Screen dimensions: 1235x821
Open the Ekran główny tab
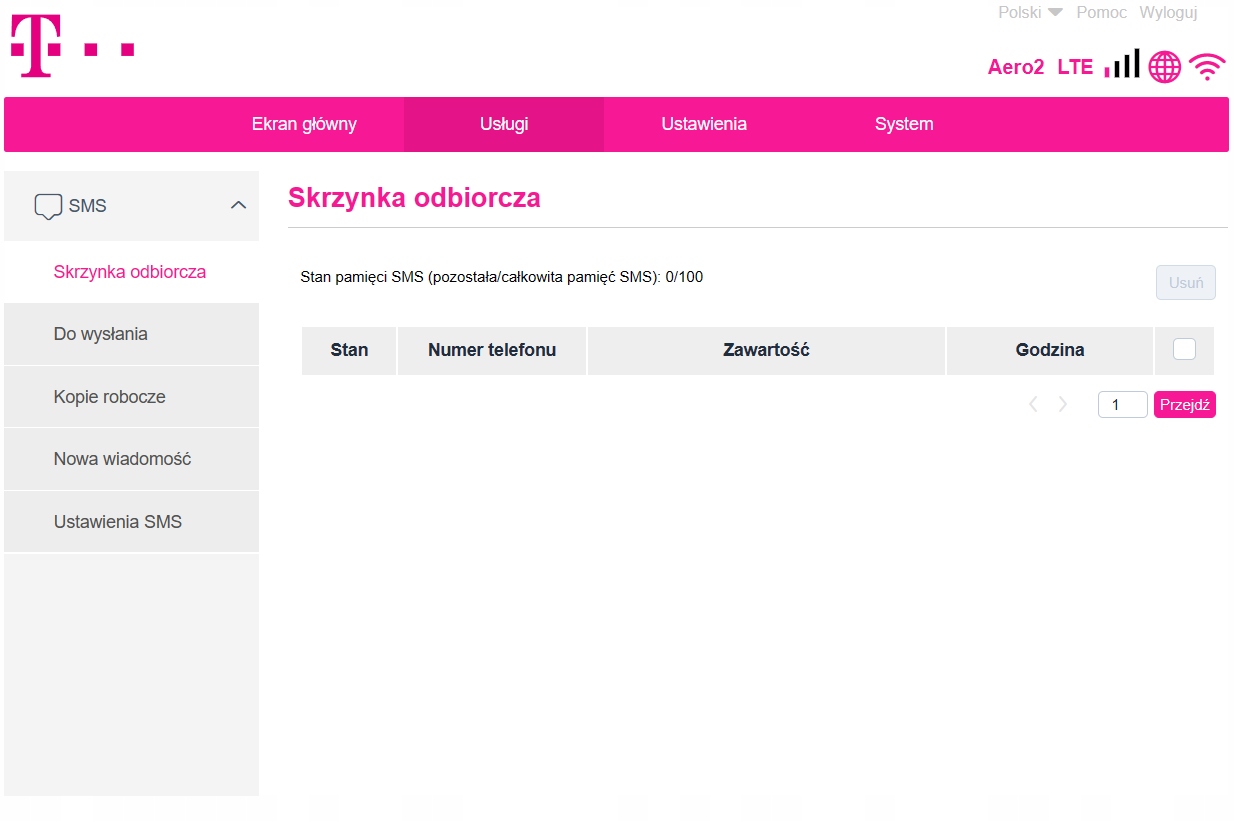pos(304,124)
